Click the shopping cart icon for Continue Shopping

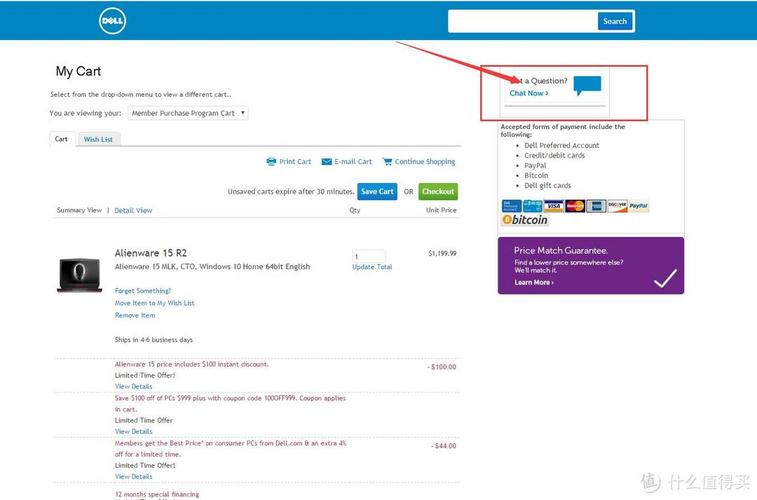click(x=387, y=162)
